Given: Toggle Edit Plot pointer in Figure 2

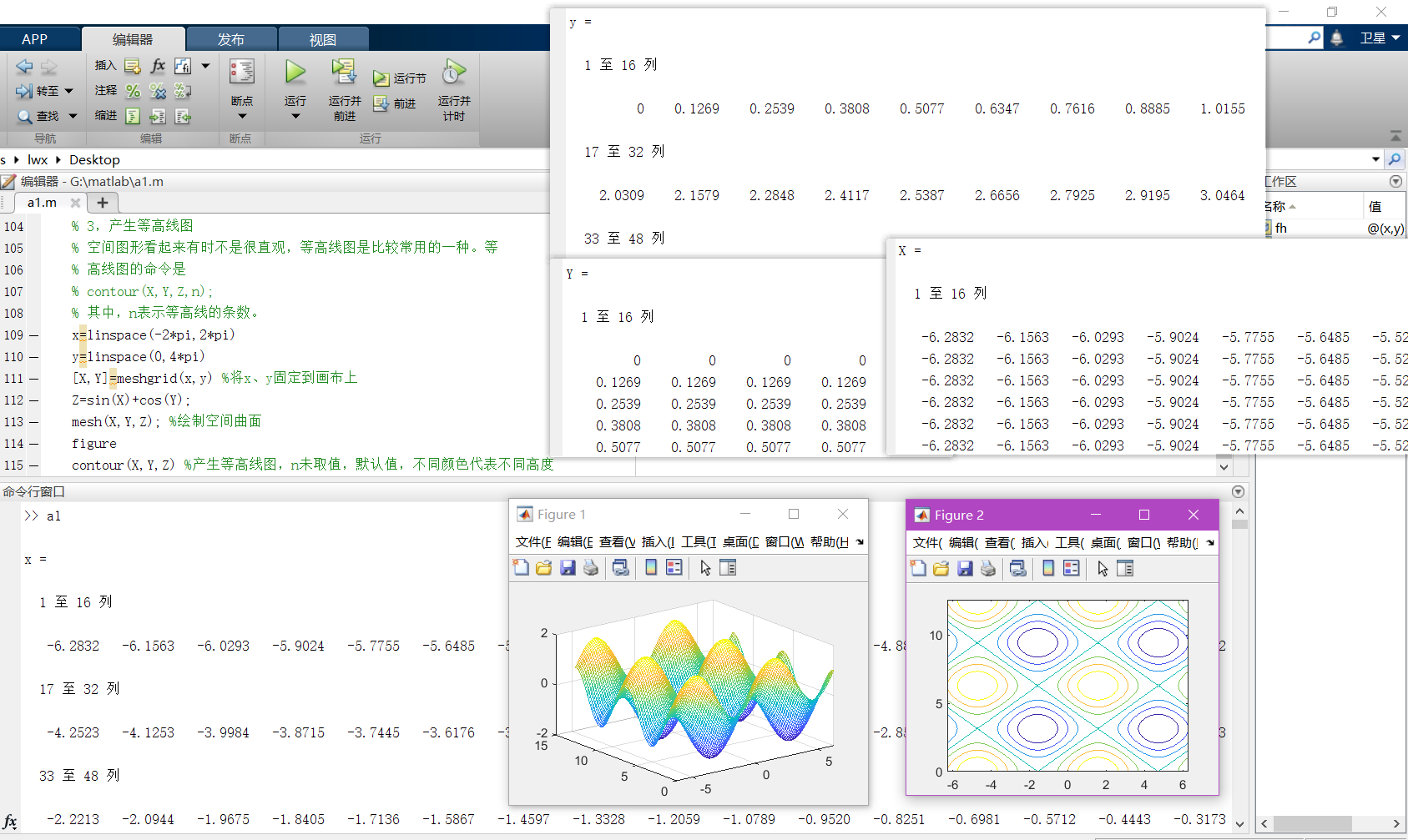Looking at the screenshot, I should (x=1103, y=569).
